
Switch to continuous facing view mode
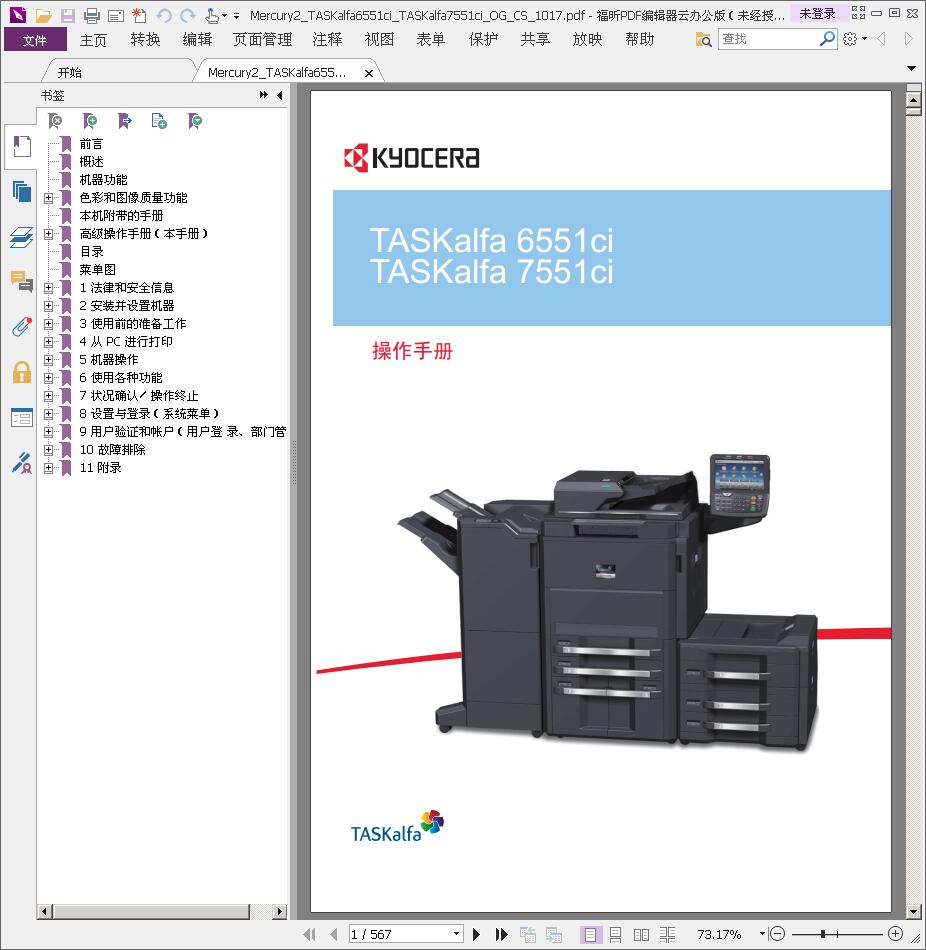667,935
